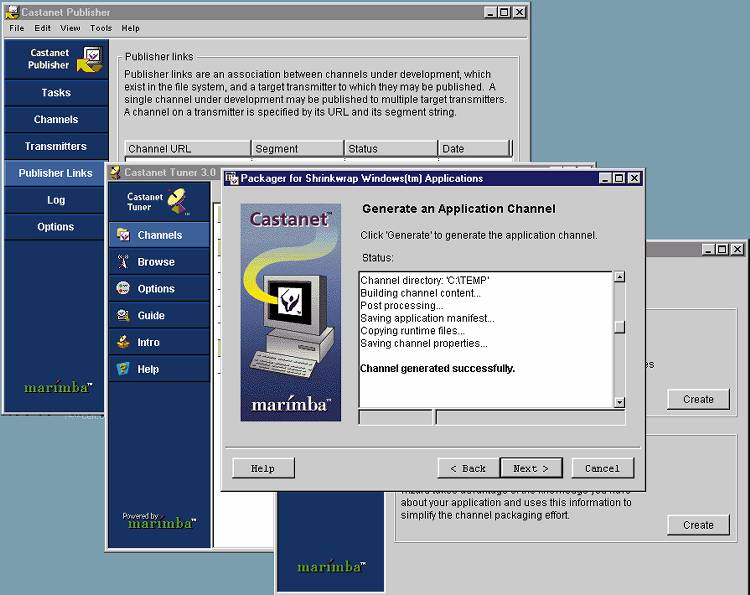
Task: Open the View menu in Castanet Publisher
Action: [70, 28]
